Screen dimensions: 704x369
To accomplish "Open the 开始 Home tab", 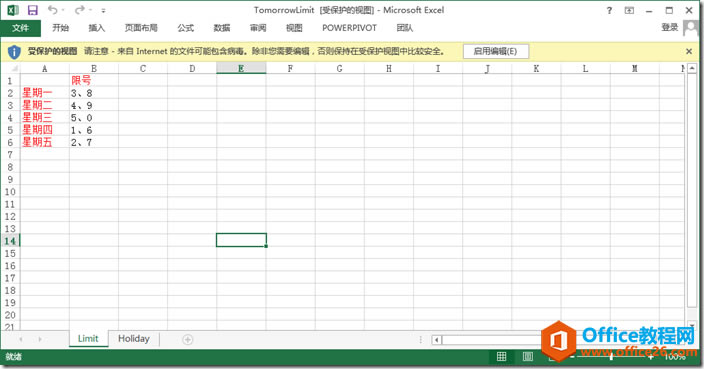I will point(60,28).
